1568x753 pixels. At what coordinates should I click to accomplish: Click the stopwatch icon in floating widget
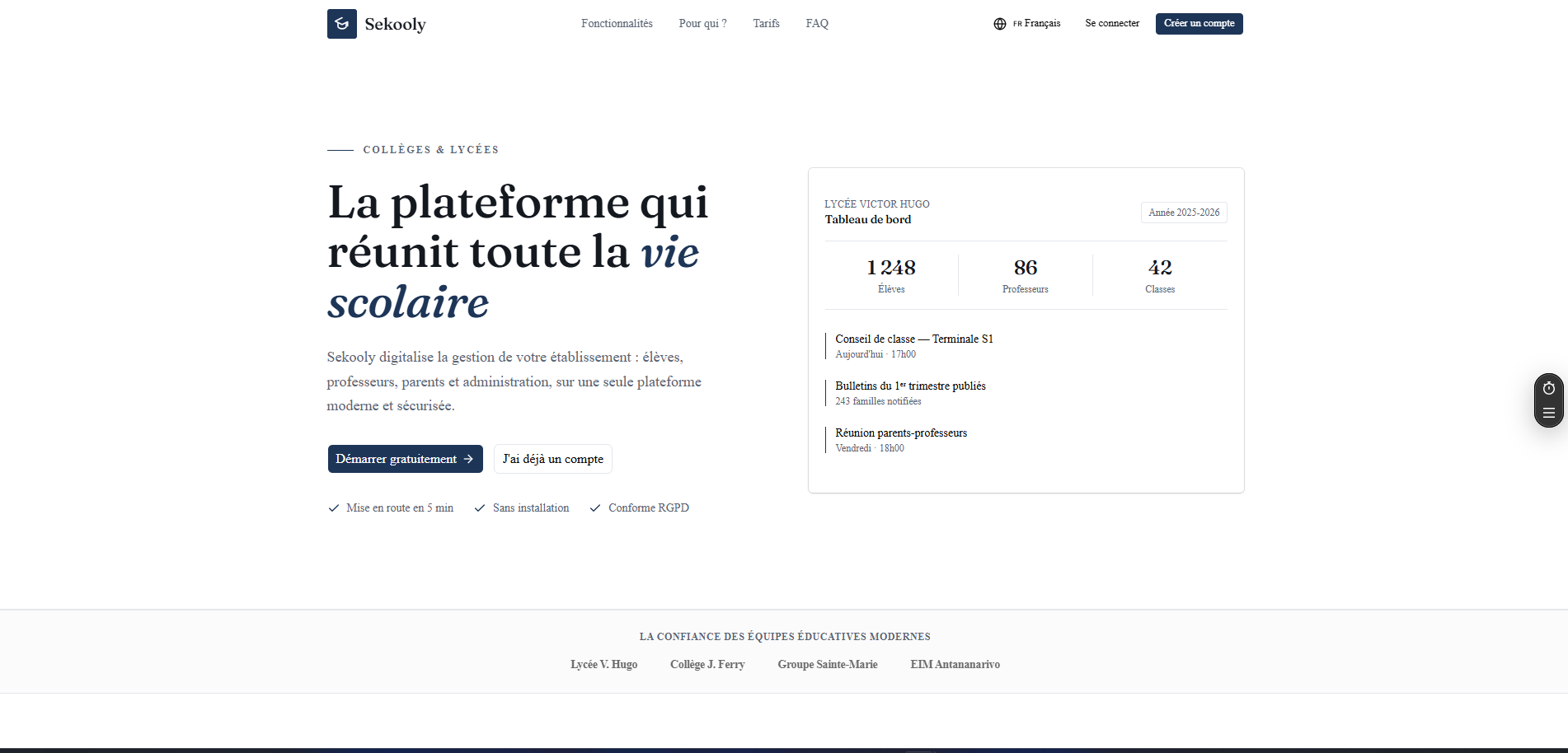(1549, 388)
